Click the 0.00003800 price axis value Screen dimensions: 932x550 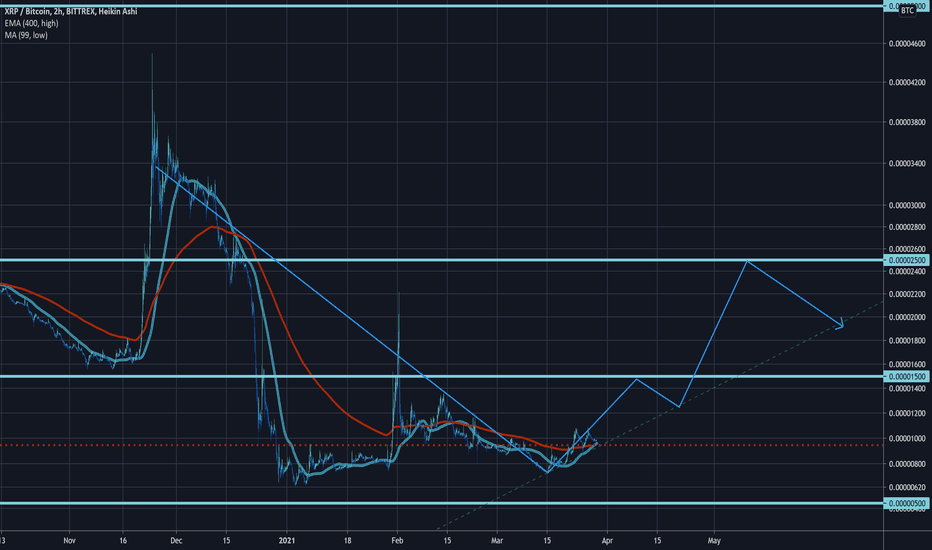(907, 122)
